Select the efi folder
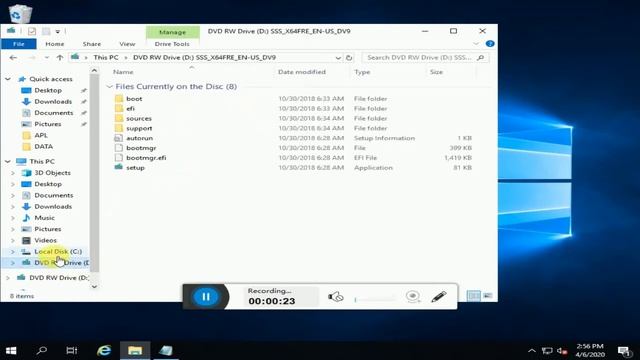Viewport: 640px width, 360px height. point(130,109)
